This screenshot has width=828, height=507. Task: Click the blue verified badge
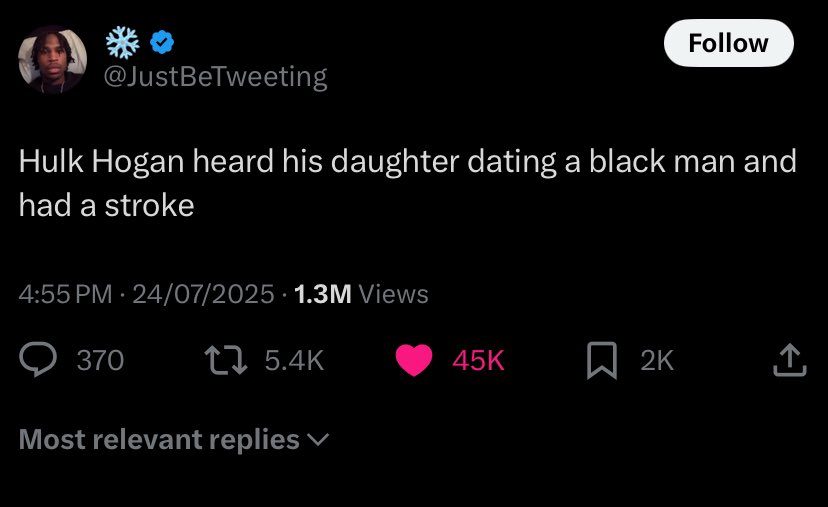[163, 43]
